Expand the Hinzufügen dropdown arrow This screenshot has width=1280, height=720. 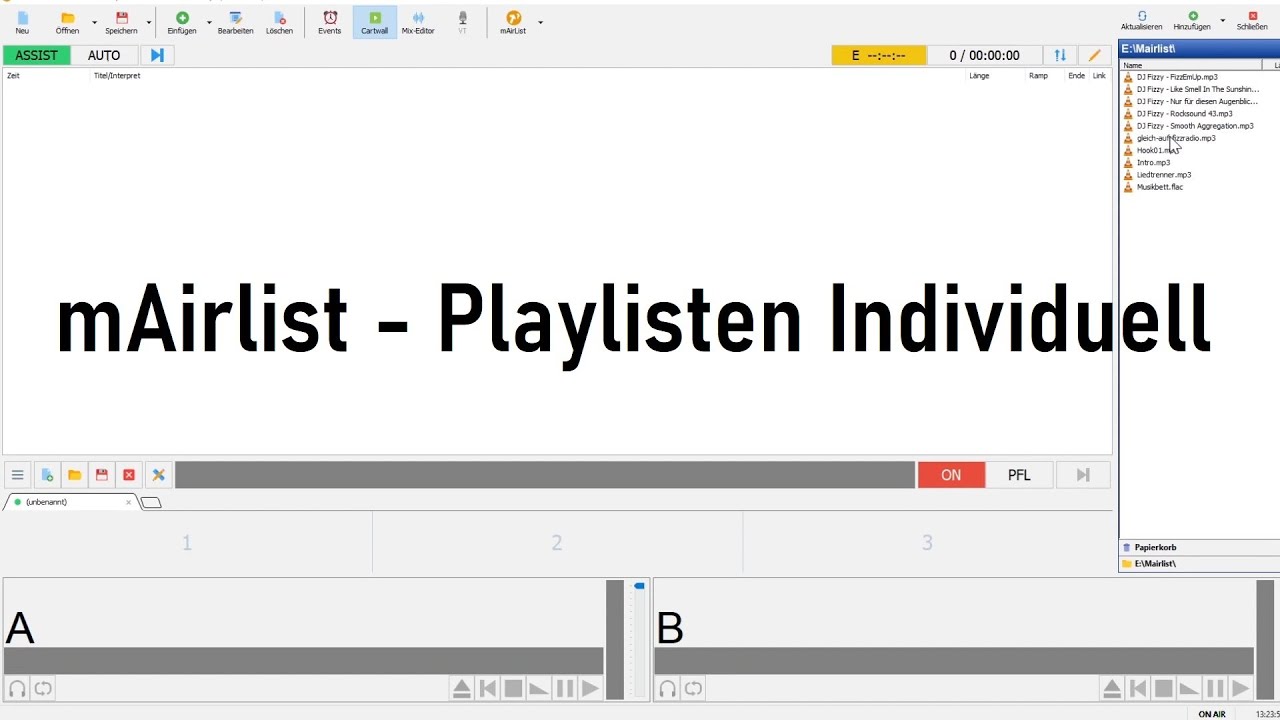(1222, 20)
